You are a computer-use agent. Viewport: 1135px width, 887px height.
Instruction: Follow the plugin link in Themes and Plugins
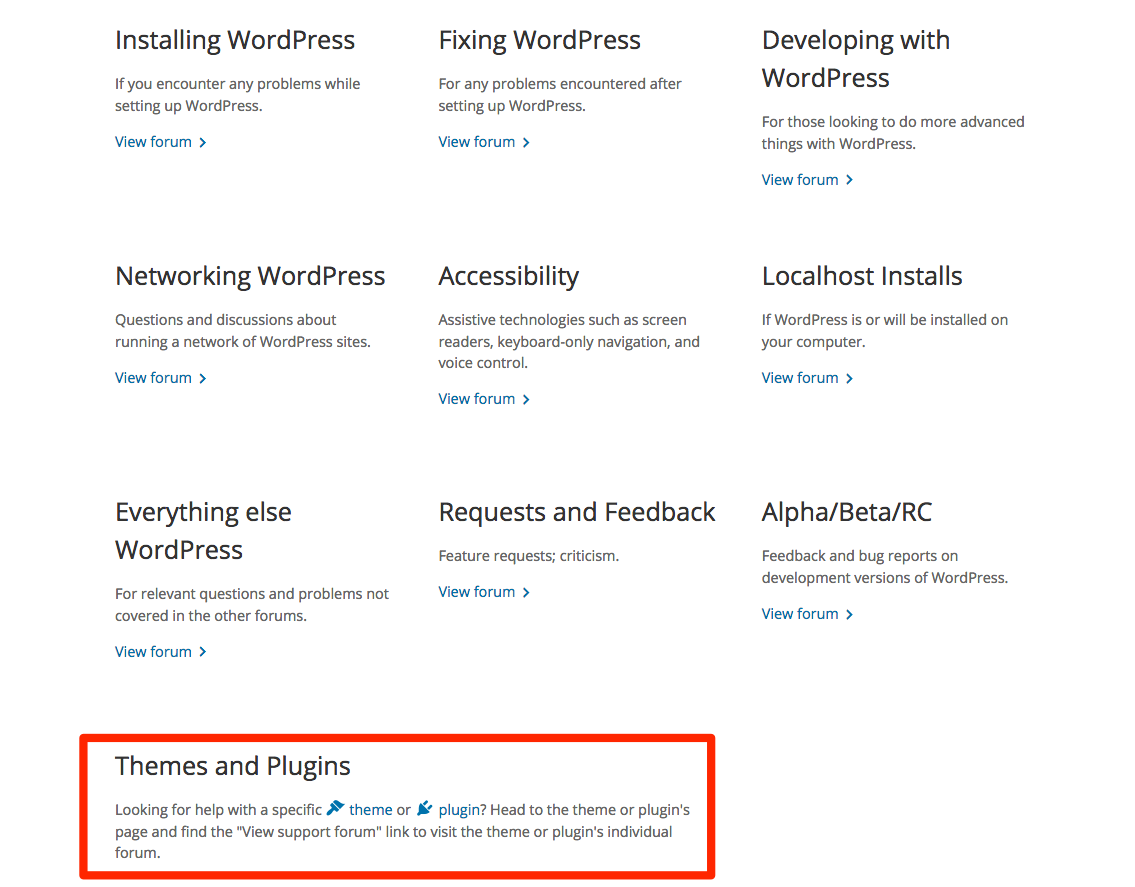pos(459,810)
